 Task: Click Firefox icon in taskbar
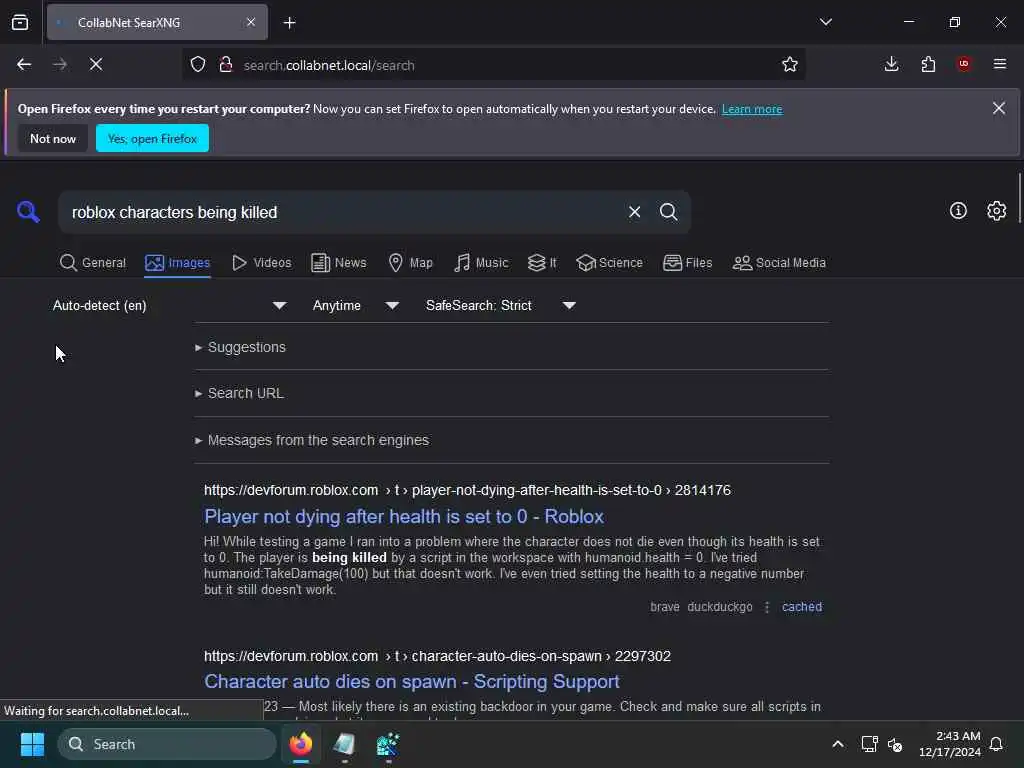(301, 744)
